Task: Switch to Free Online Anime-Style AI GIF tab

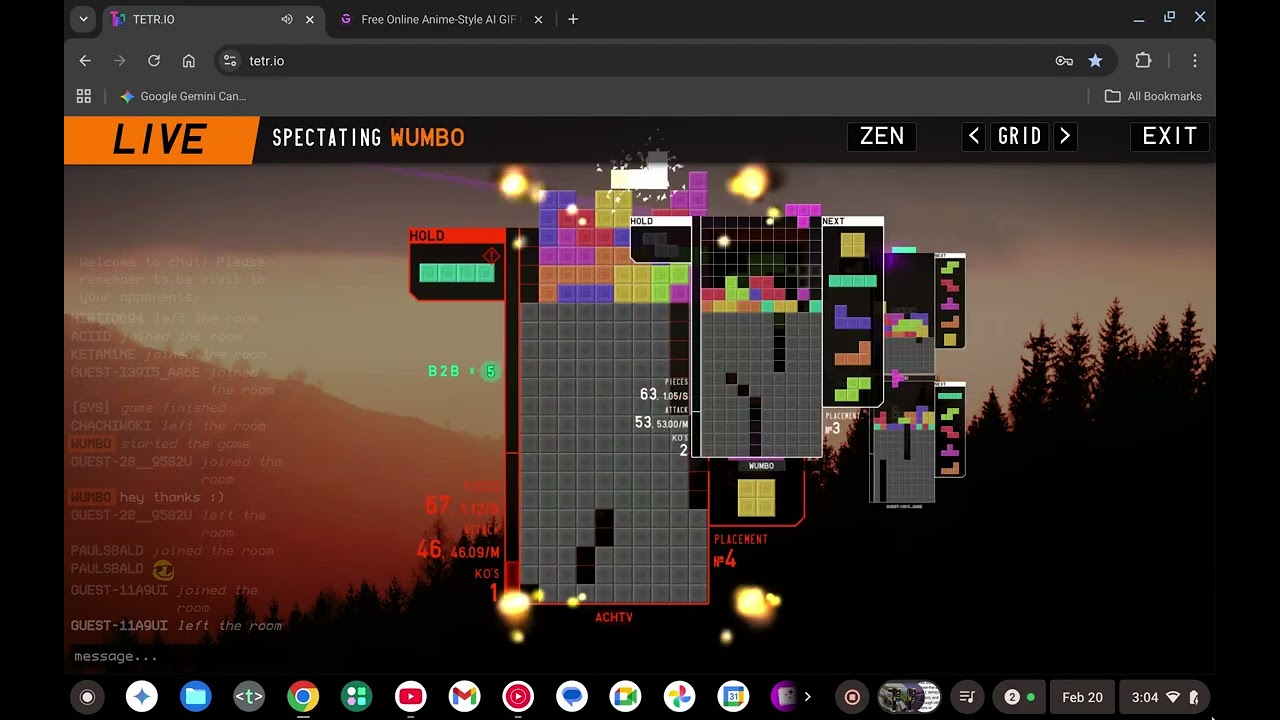Action: point(440,19)
